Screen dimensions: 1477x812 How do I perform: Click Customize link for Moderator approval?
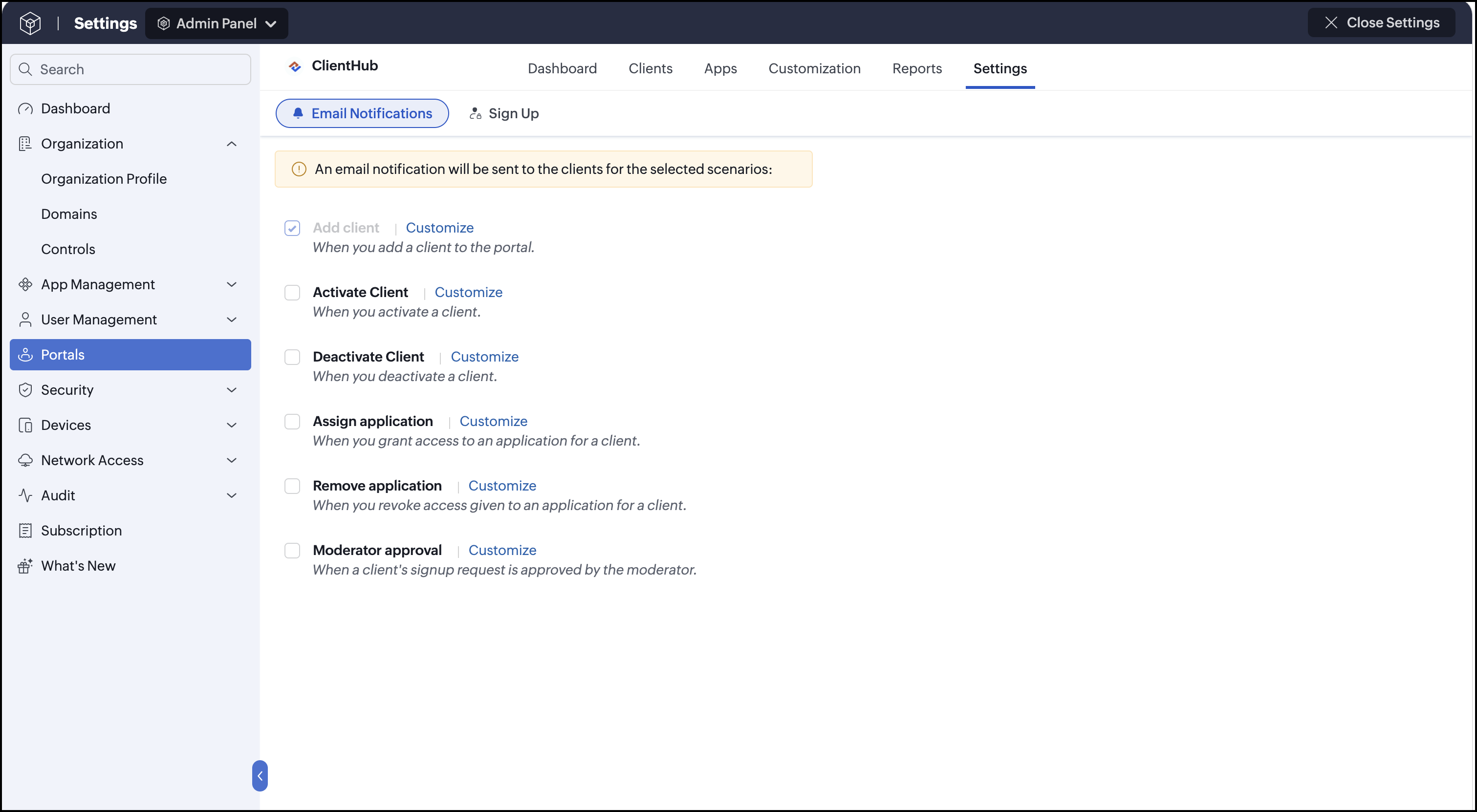(502, 551)
